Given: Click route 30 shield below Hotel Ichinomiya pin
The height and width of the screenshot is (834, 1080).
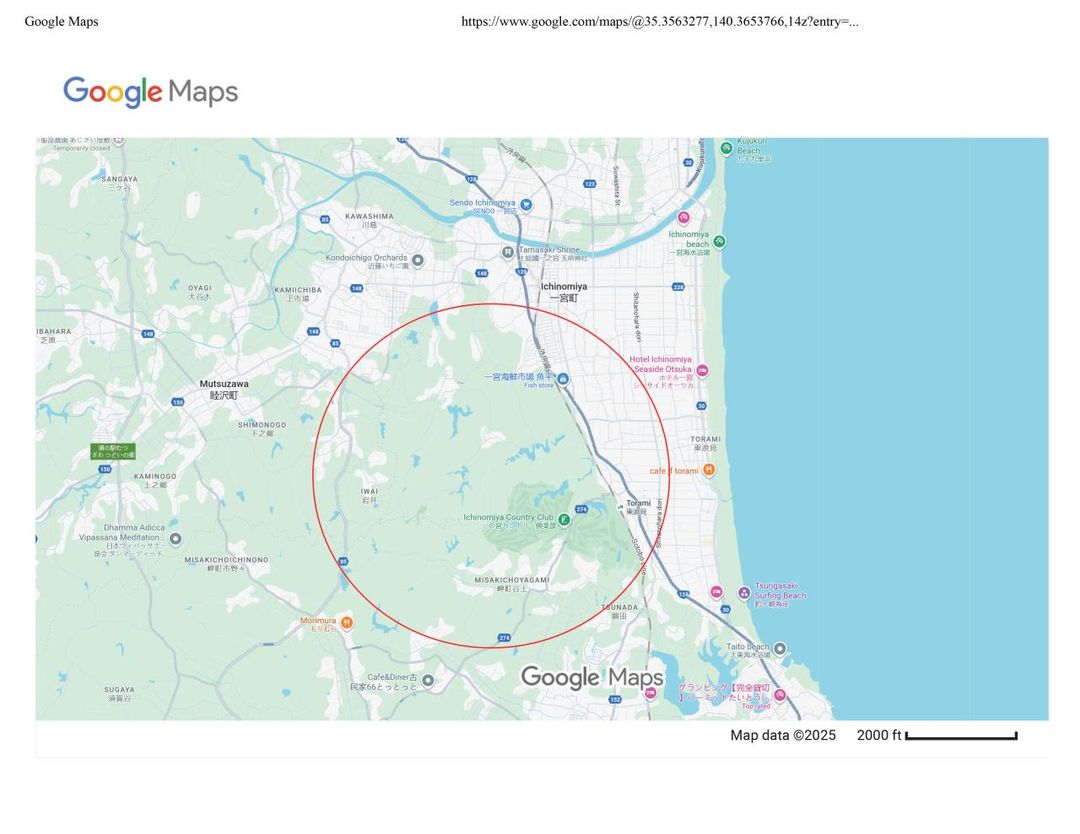Looking at the screenshot, I should pos(701,406).
